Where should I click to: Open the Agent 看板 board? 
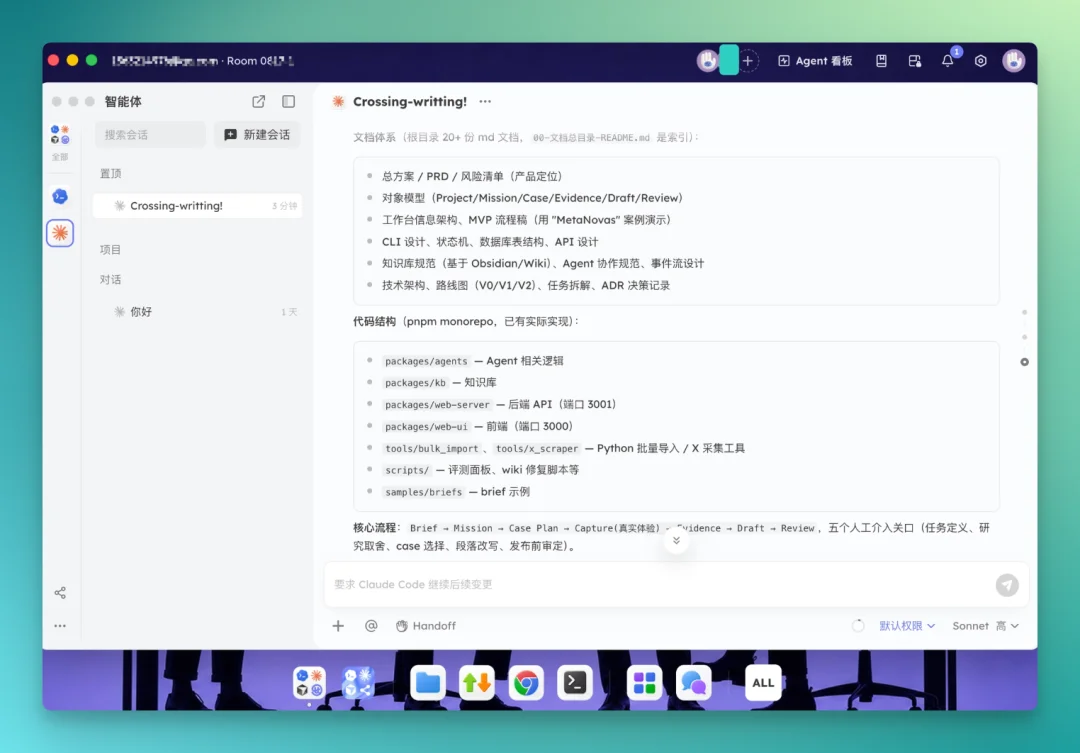pos(815,61)
